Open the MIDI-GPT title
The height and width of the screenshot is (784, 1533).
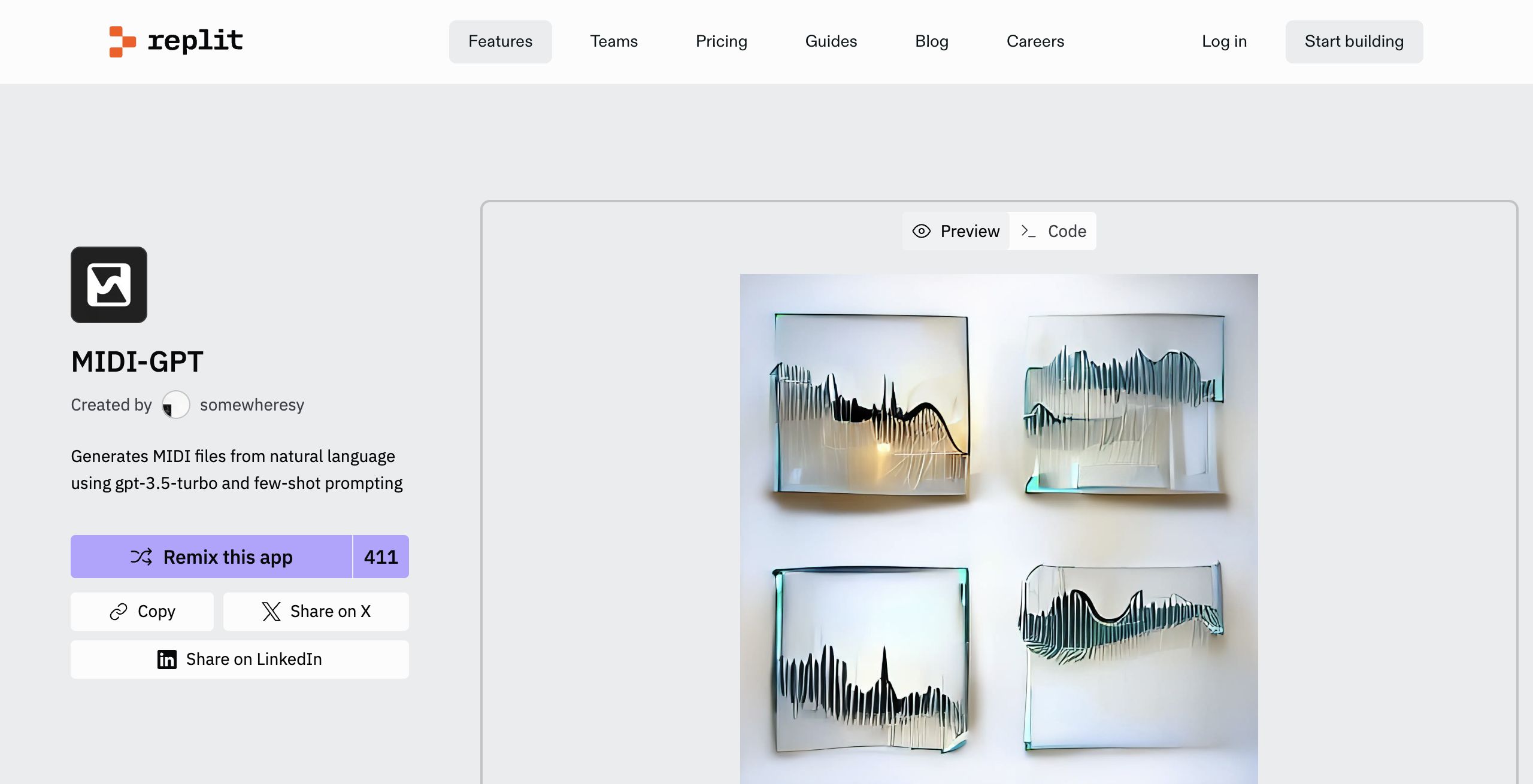coord(137,361)
